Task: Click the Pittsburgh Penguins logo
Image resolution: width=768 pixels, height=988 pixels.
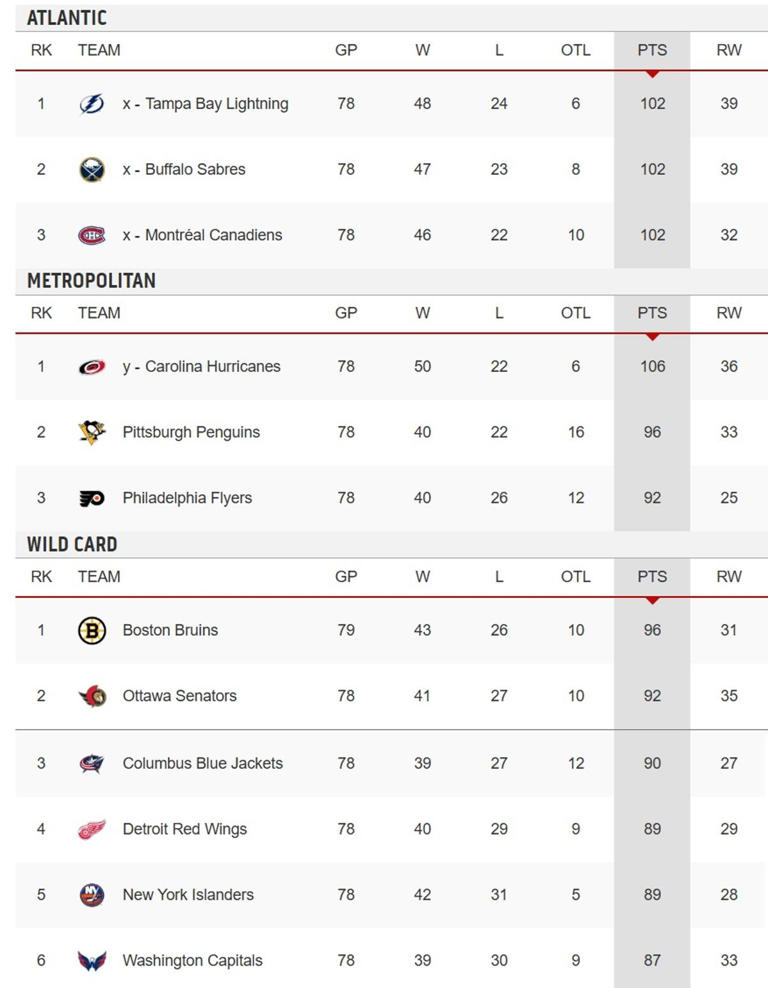Action: coord(92,433)
